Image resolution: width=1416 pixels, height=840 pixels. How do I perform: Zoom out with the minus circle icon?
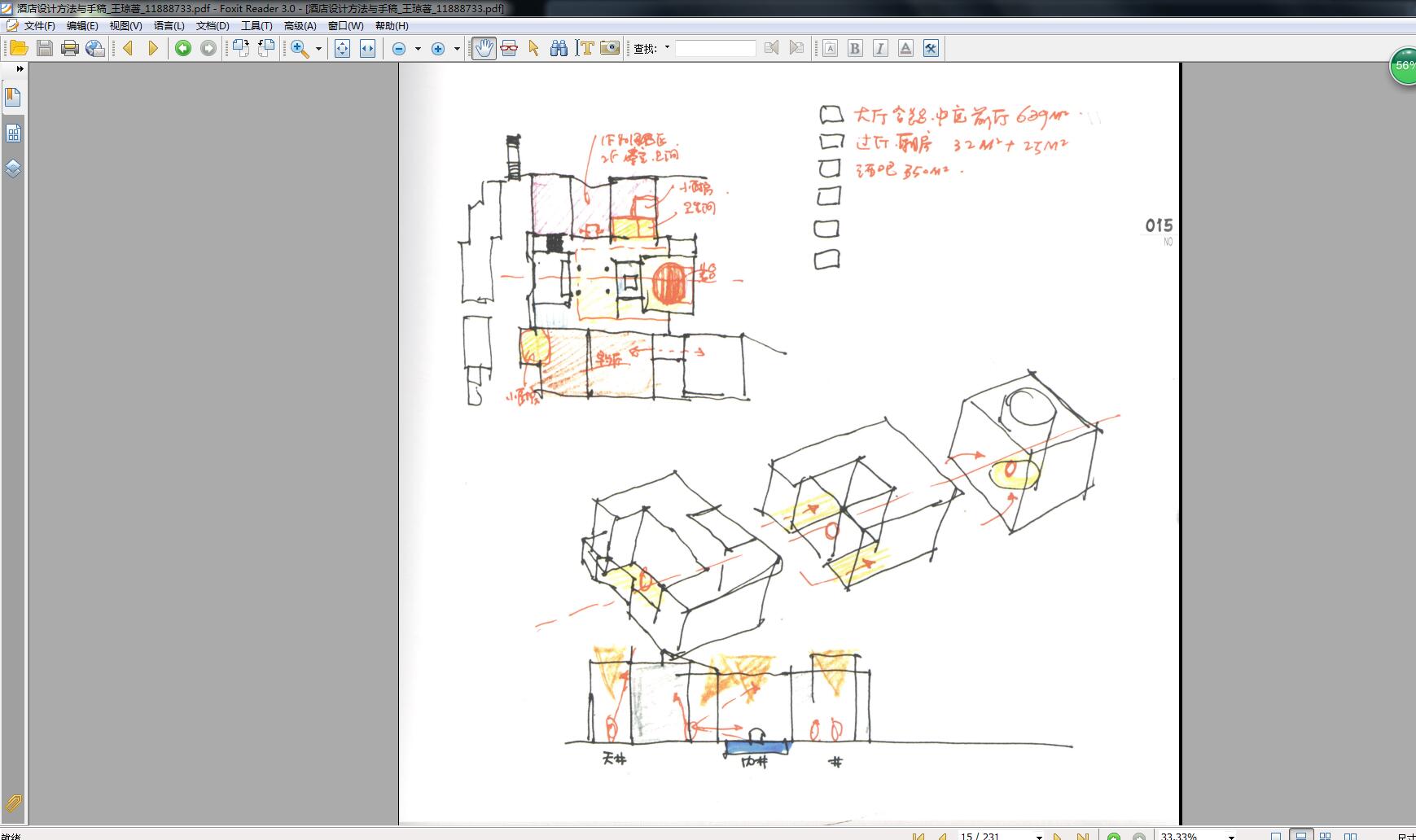click(x=399, y=49)
